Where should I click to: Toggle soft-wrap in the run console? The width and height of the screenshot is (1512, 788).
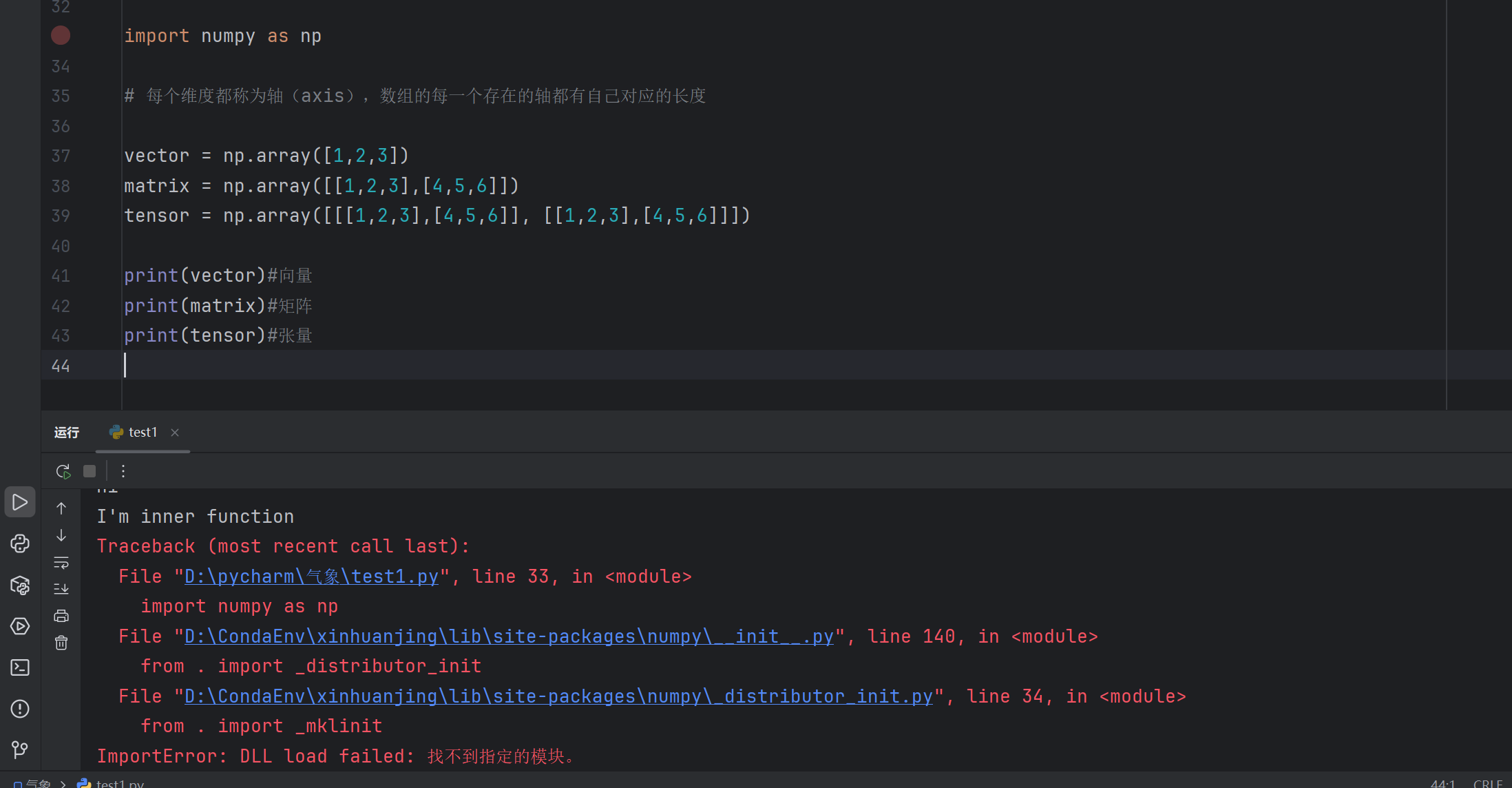(61, 562)
